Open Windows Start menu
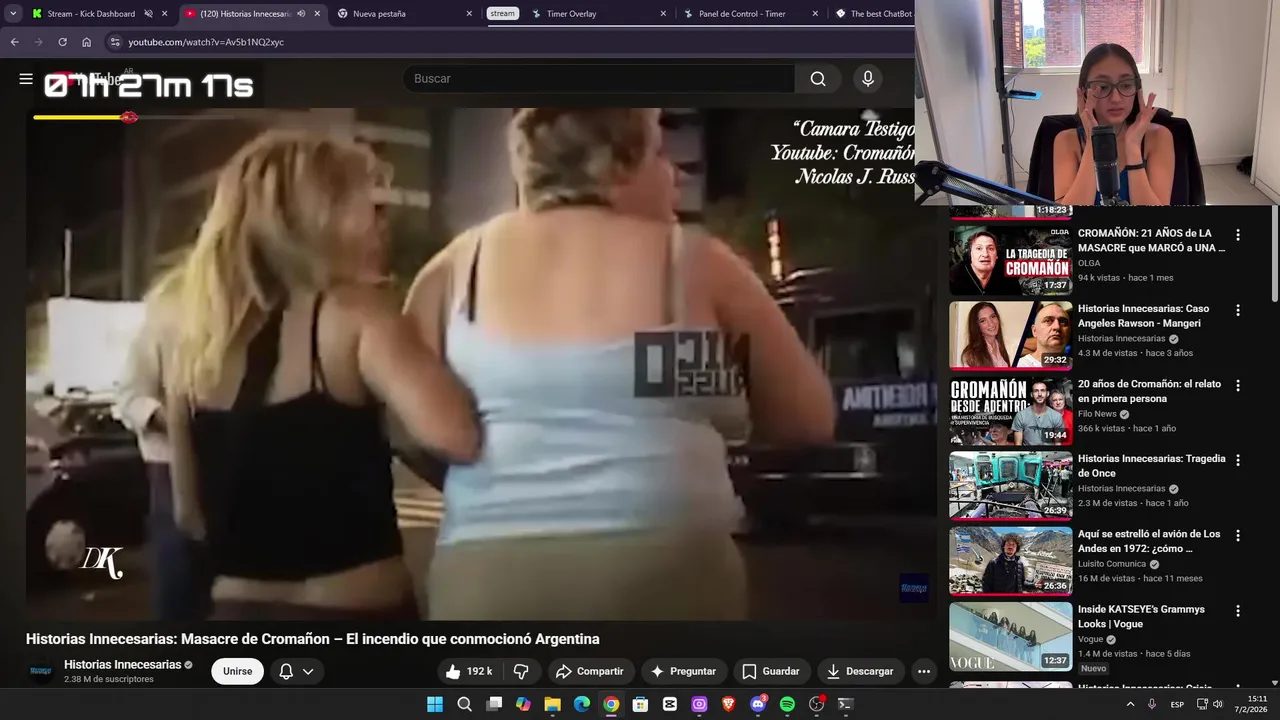The height and width of the screenshot is (720, 1280). (435, 704)
